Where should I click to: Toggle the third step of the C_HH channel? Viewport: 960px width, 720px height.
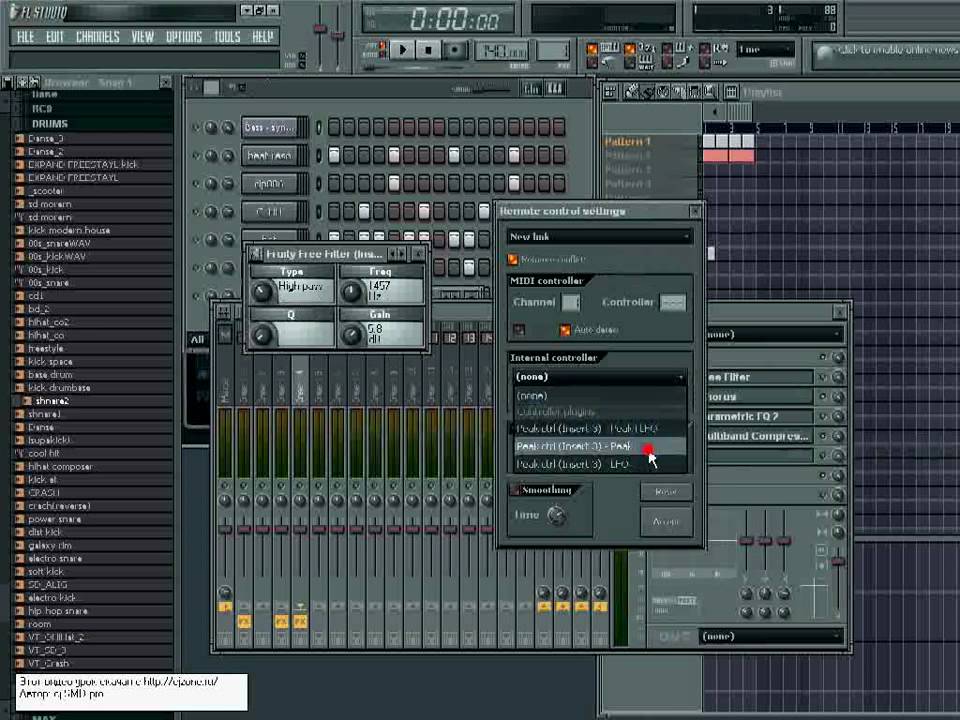pyautogui.click(x=364, y=211)
